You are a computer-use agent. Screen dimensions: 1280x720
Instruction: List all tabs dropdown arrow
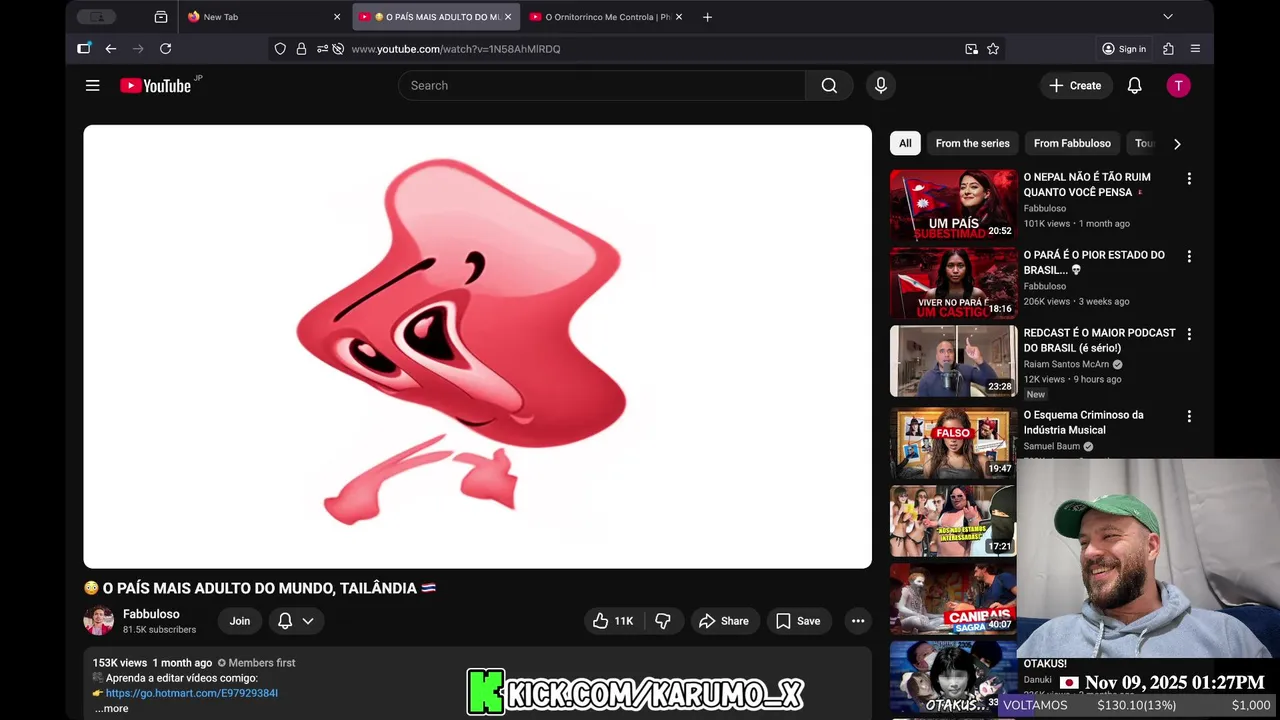(x=1167, y=17)
